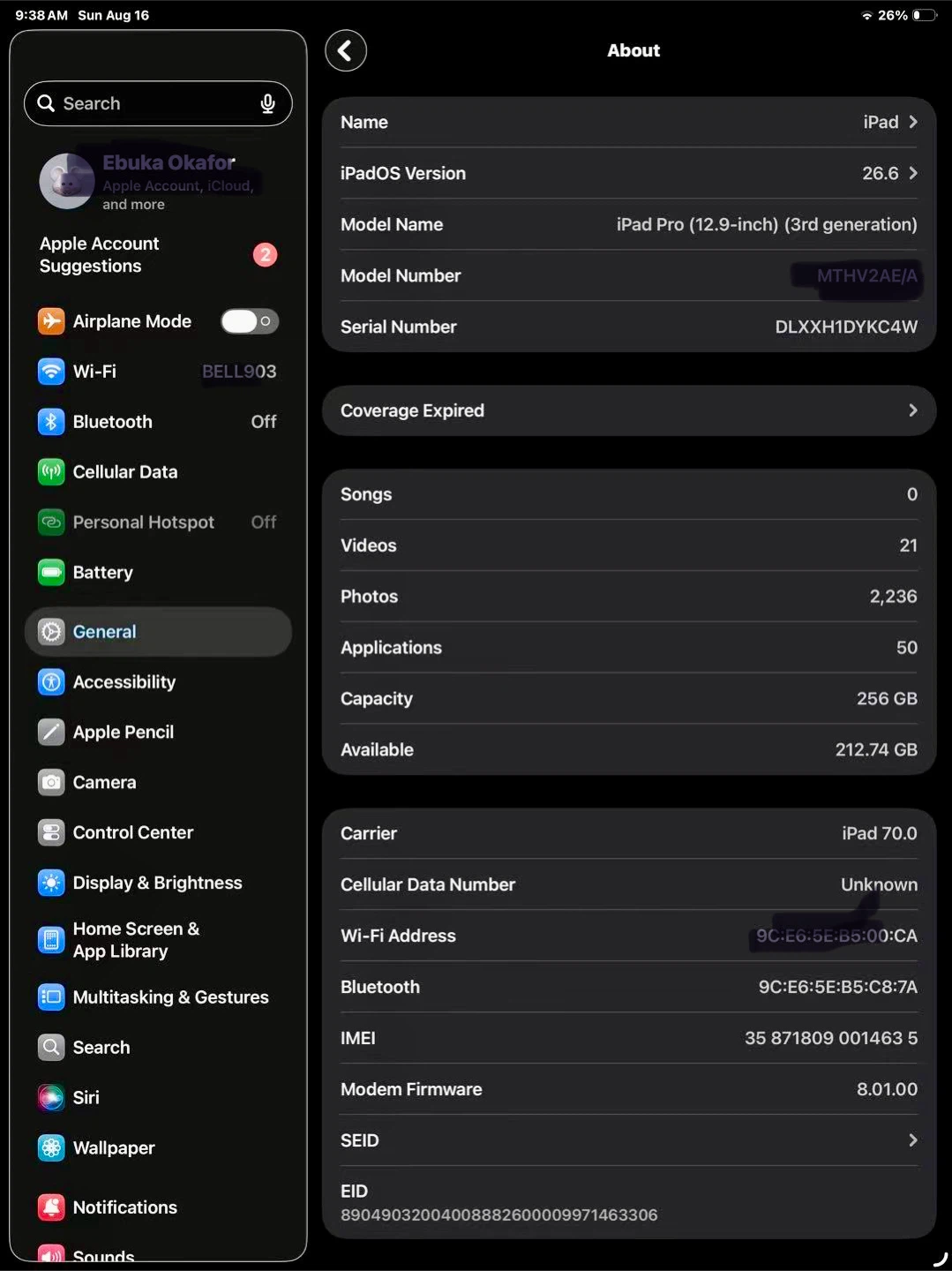Viewport: 952px width, 1271px height.
Task: Toggle the Airplane Mode switch
Action: tap(250, 321)
